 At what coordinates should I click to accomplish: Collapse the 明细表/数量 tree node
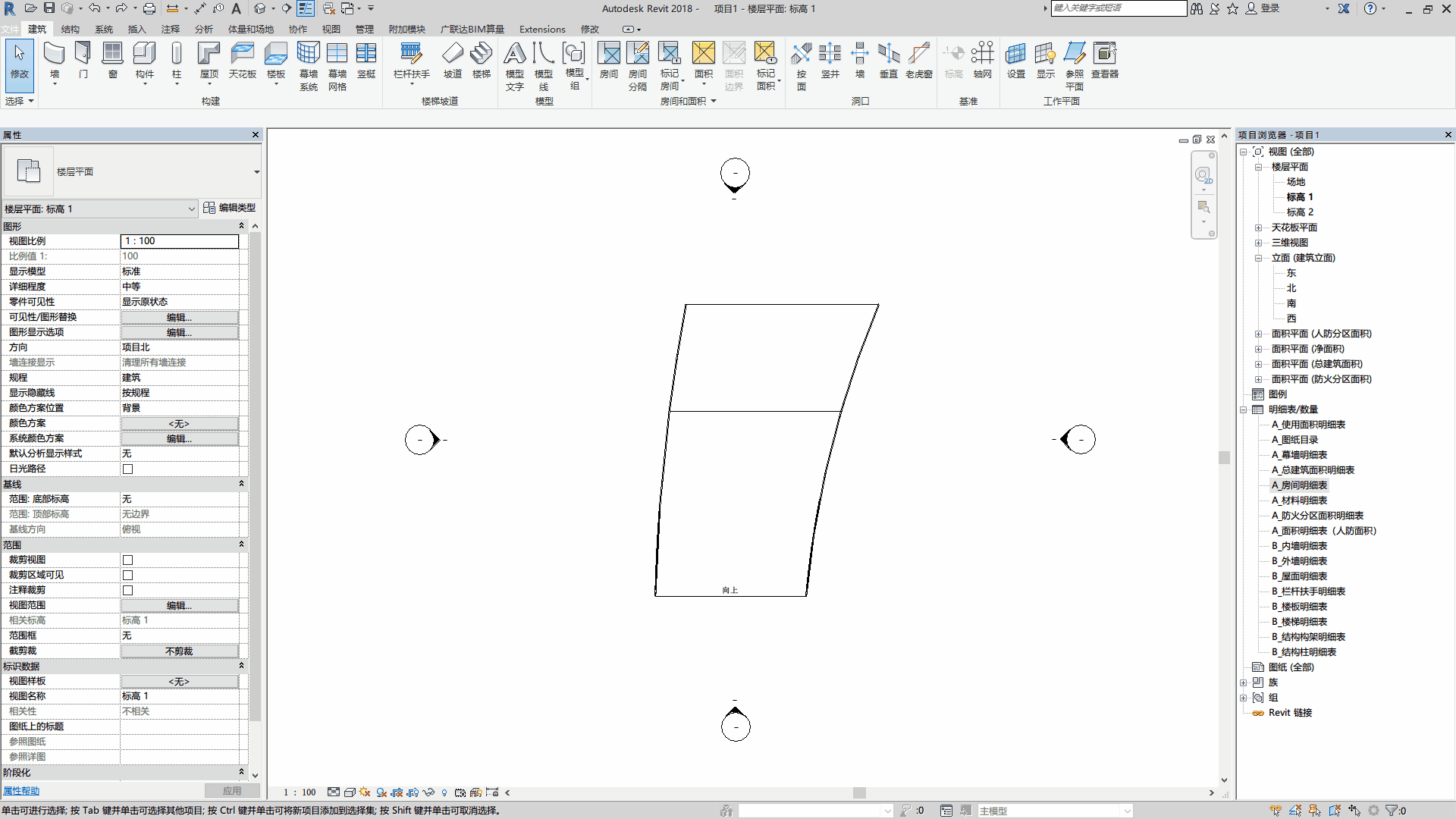(x=1244, y=409)
